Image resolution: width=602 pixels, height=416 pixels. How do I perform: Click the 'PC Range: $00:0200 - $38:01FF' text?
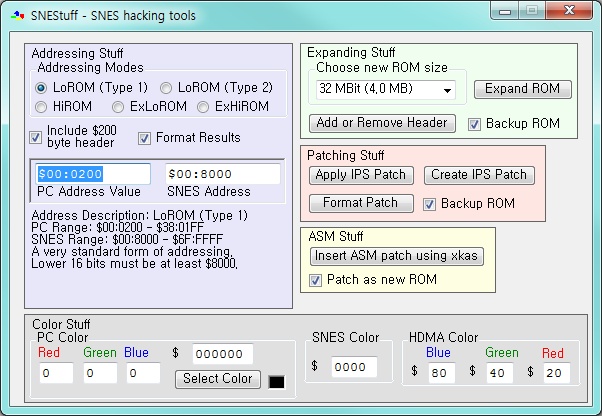click(x=117, y=228)
